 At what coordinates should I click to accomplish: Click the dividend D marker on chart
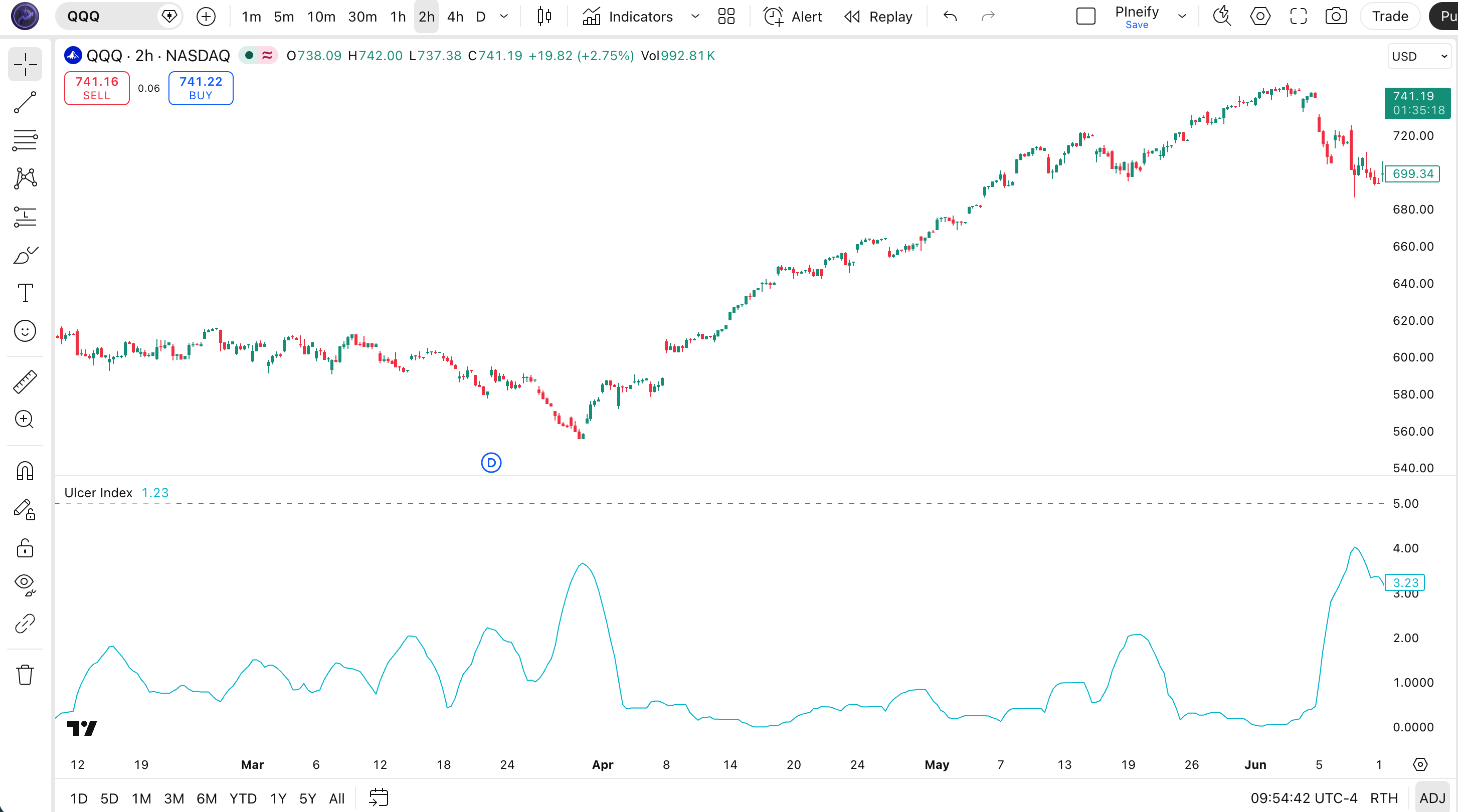click(491, 463)
